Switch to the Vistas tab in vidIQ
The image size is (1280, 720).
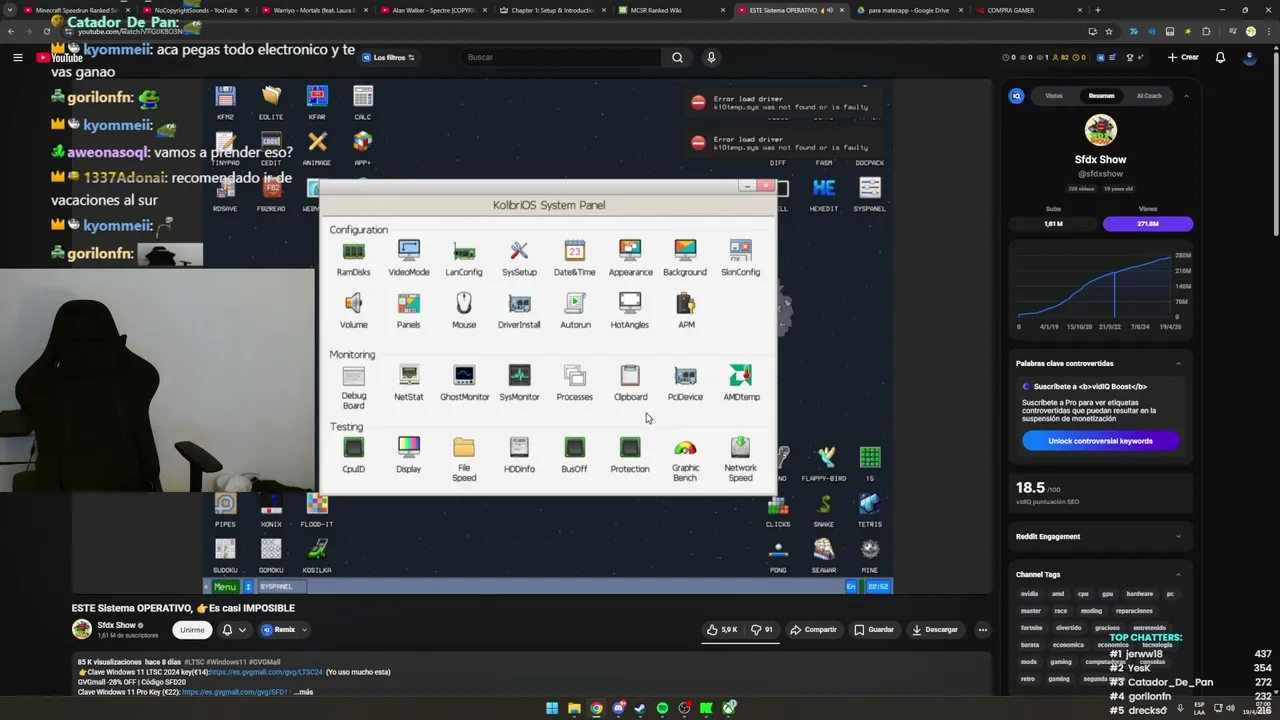click(1054, 96)
